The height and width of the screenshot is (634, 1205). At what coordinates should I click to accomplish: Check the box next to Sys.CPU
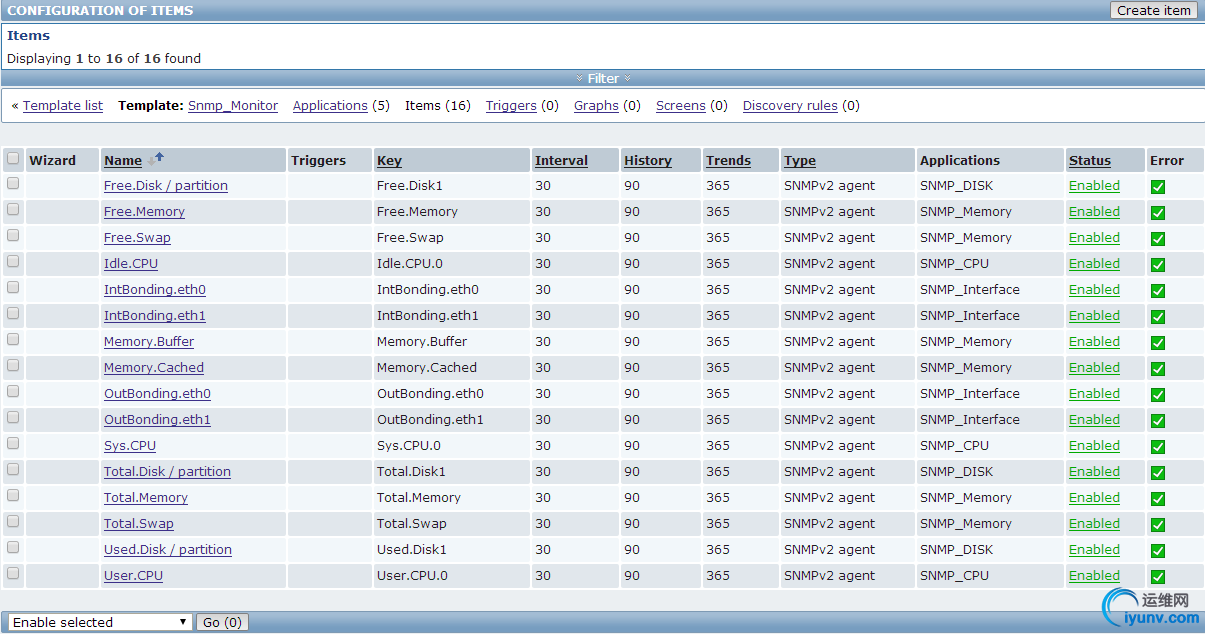pos(13,444)
